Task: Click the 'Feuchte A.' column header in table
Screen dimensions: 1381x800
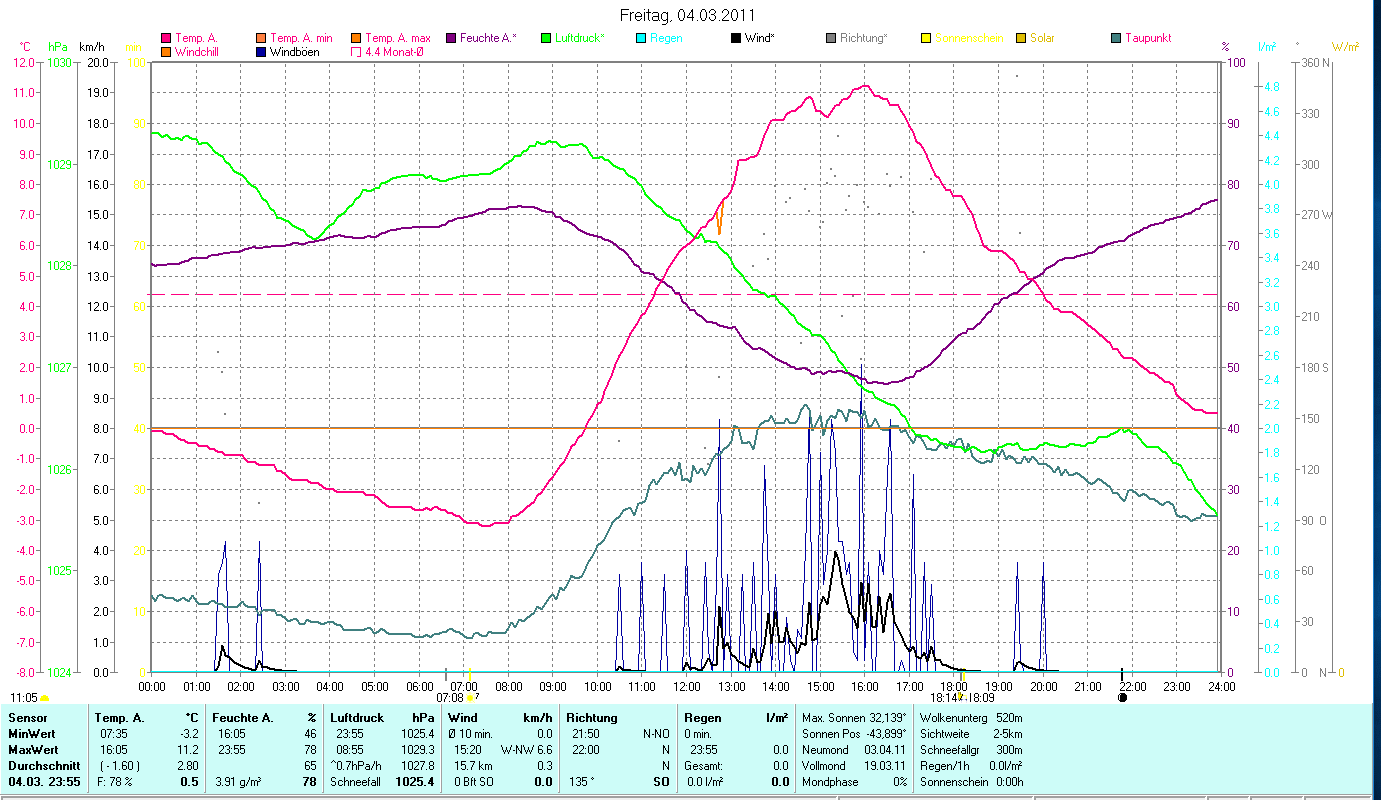Action: (x=241, y=718)
